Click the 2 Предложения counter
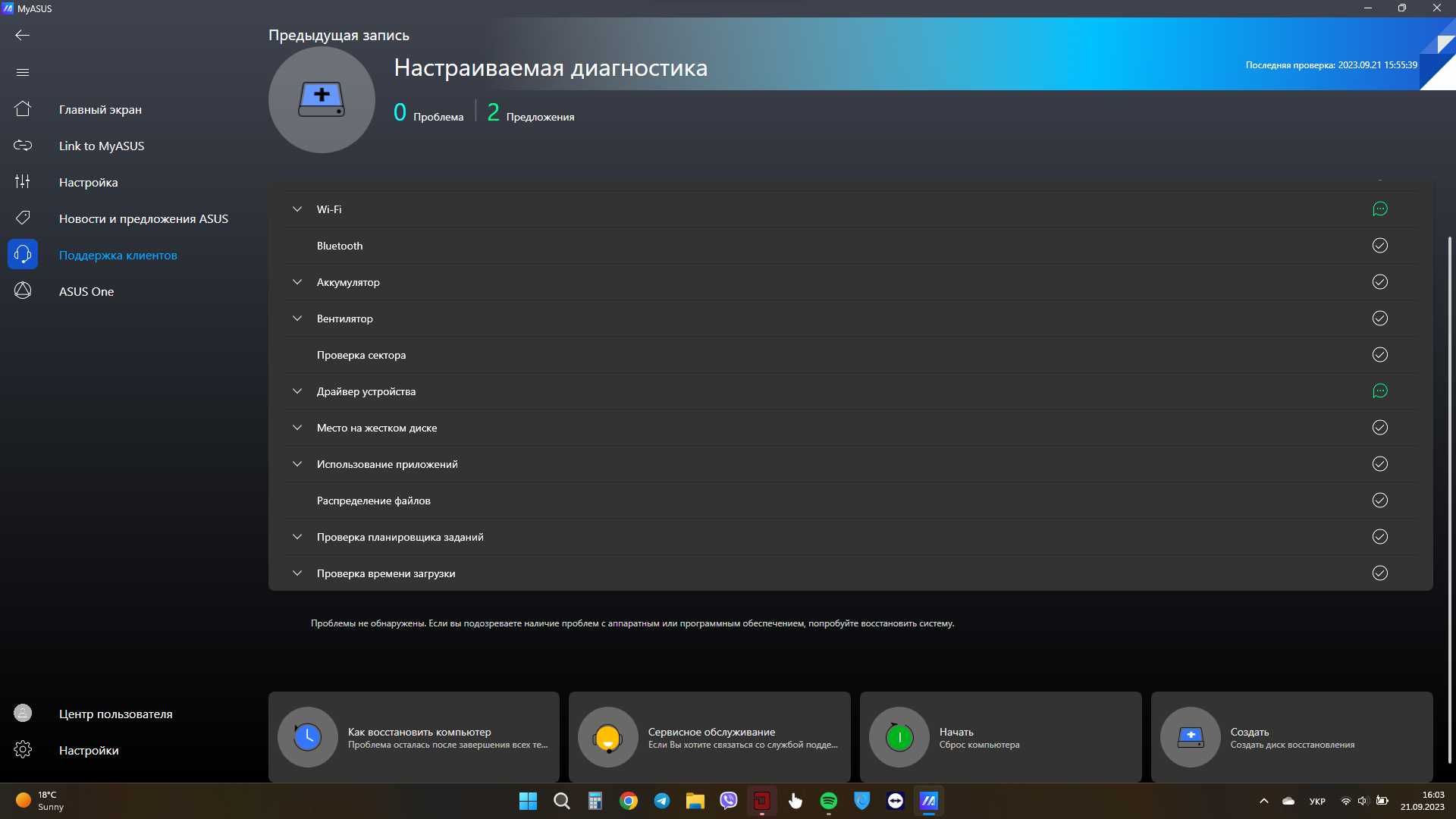1456x819 pixels. pos(530,113)
